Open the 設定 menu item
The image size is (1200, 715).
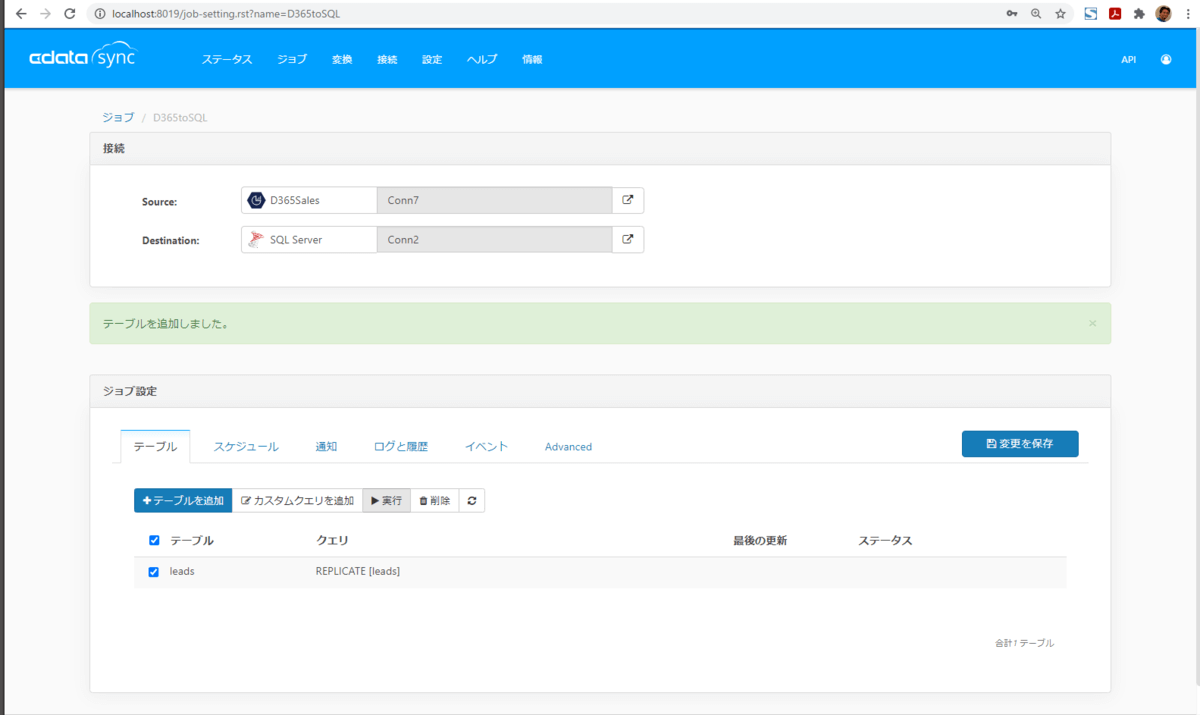432,59
